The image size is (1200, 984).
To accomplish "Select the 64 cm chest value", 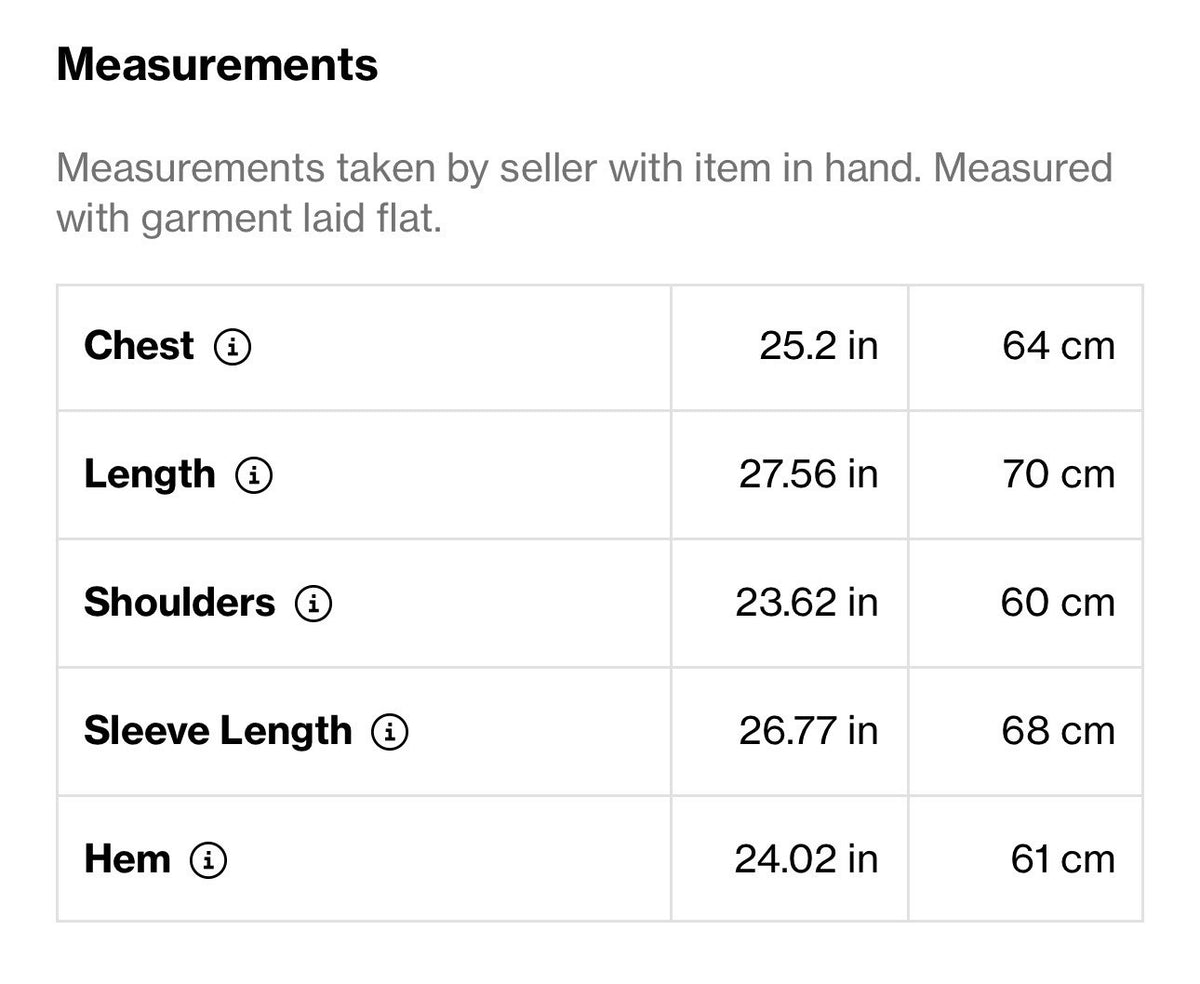I will click(x=1058, y=346).
